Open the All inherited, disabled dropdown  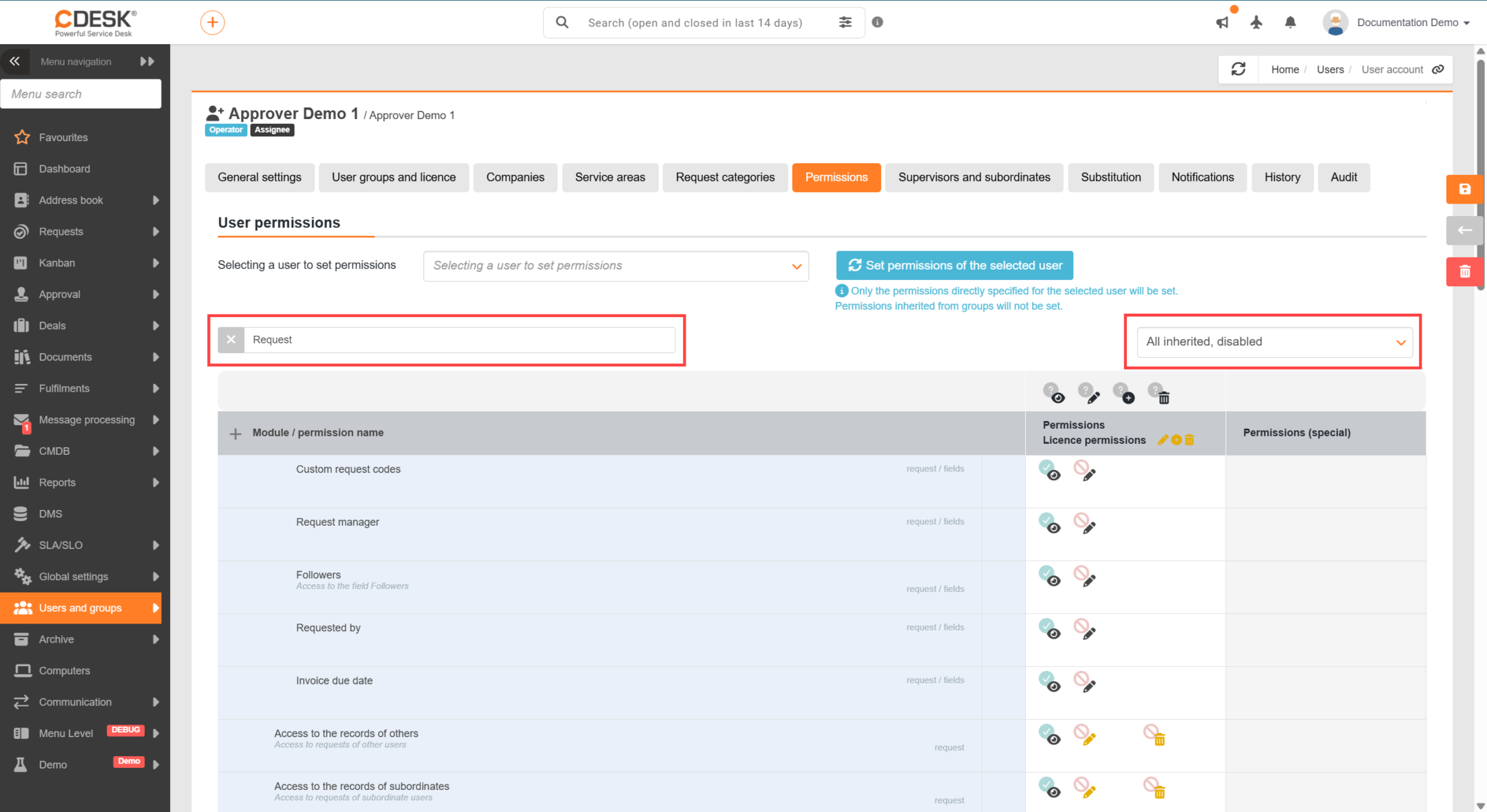pos(1274,342)
